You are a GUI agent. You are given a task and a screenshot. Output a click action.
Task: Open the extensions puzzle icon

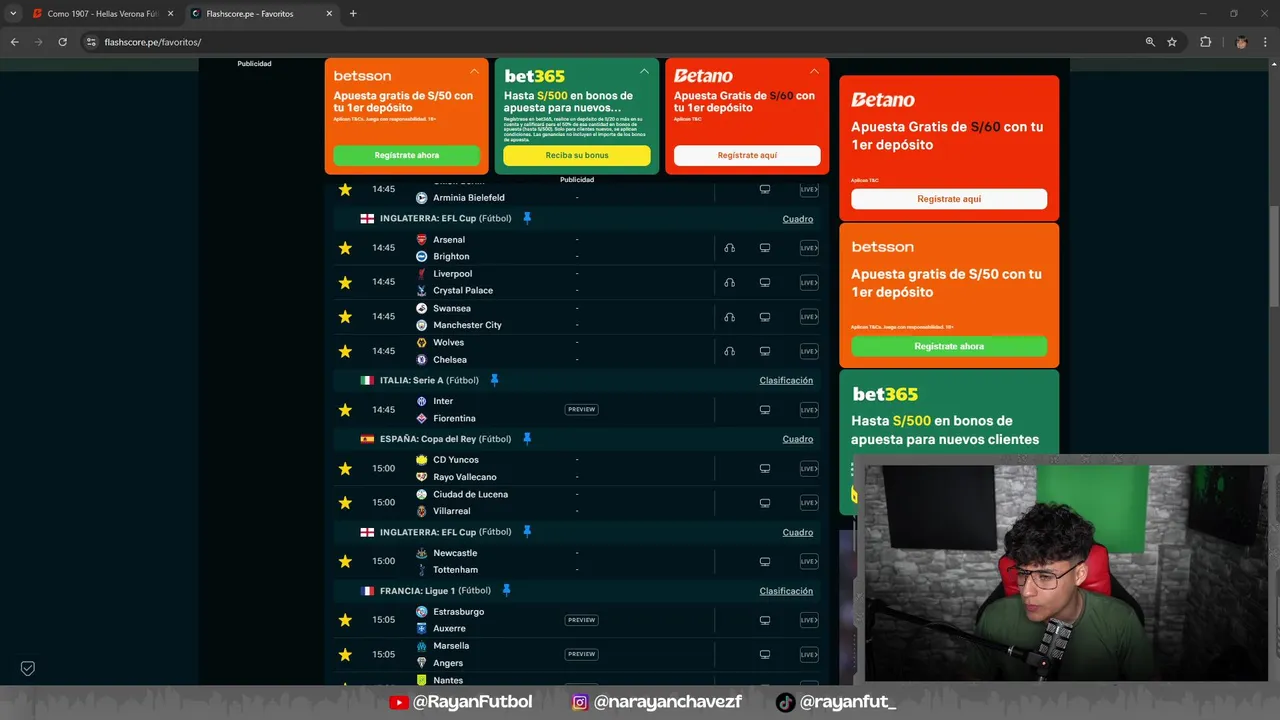[x=1205, y=42]
